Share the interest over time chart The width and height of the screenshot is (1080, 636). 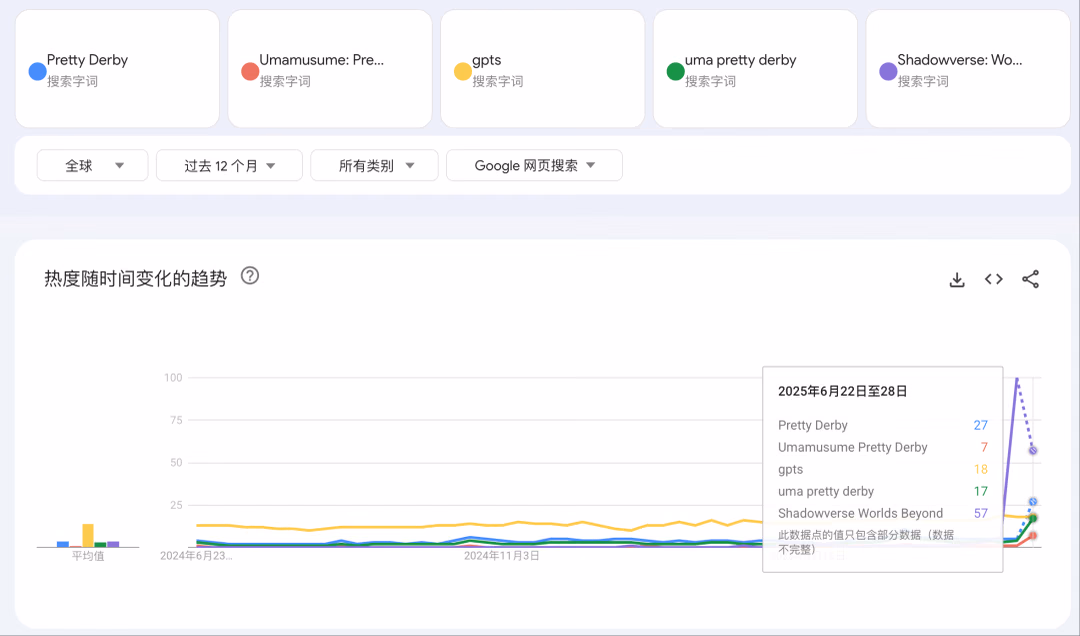1030,279
